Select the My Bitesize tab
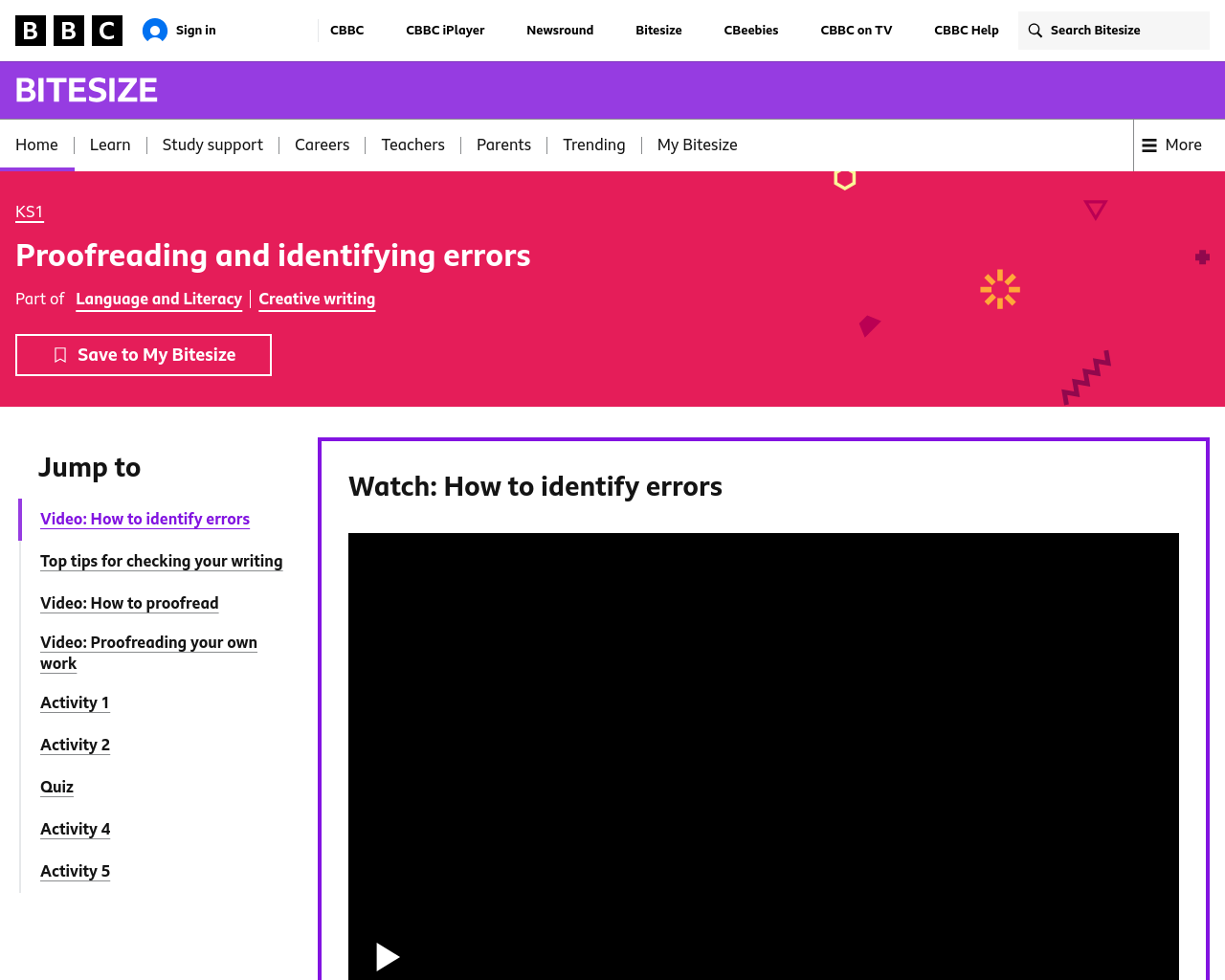 [x=697, y=145]
